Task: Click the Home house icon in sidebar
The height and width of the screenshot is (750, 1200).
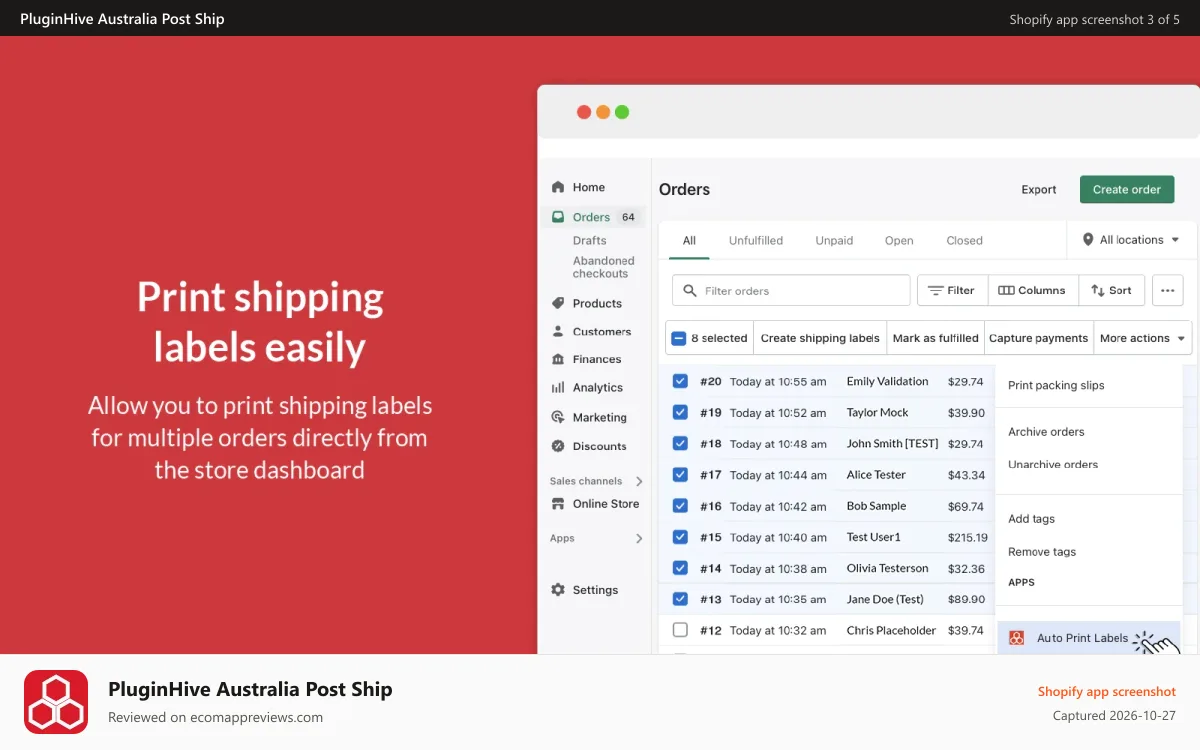Action: pyautogui.click(x=558, y=187)
